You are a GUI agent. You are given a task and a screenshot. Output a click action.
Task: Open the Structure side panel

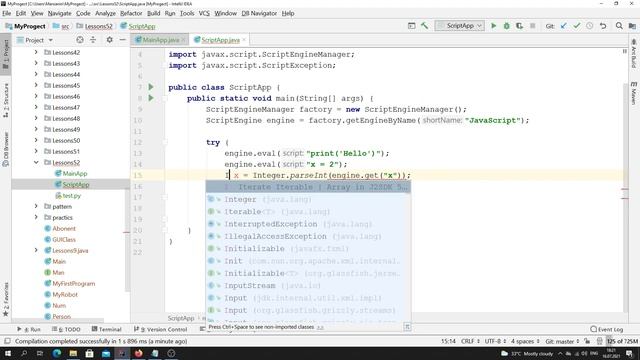pos(6,100)
